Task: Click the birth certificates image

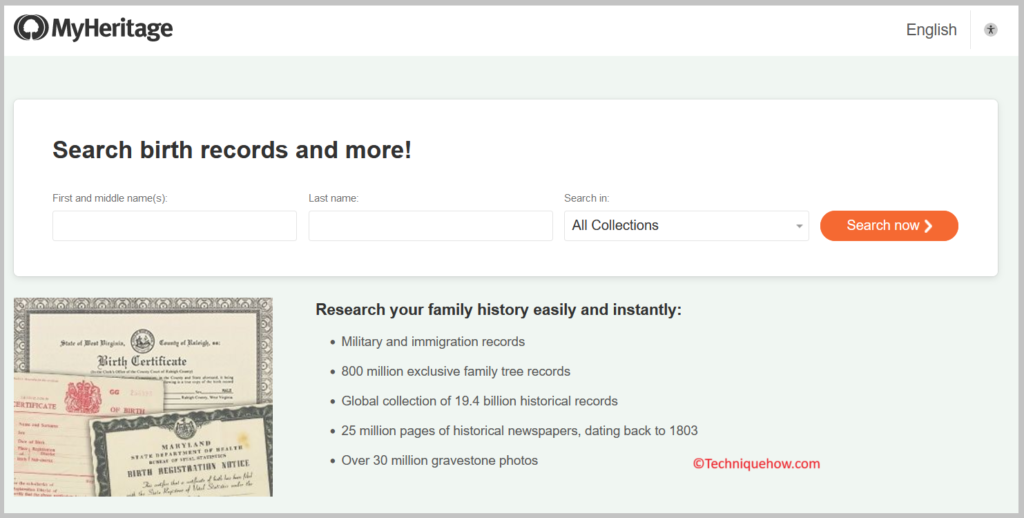Action: tap(143, 397)
